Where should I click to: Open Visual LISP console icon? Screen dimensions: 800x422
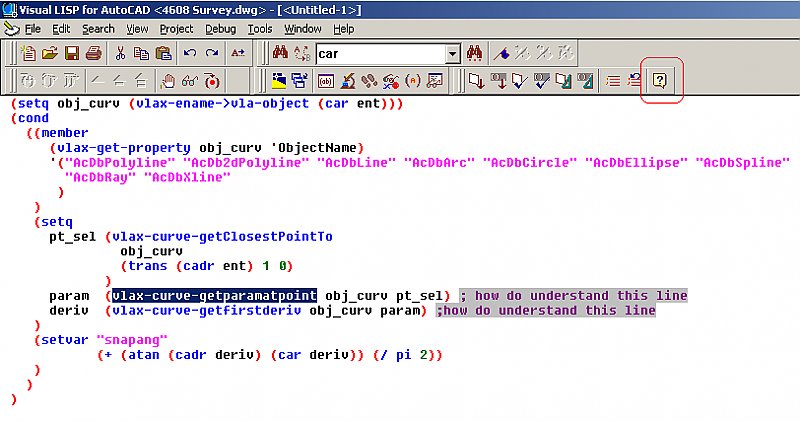(x=326, y=81)
